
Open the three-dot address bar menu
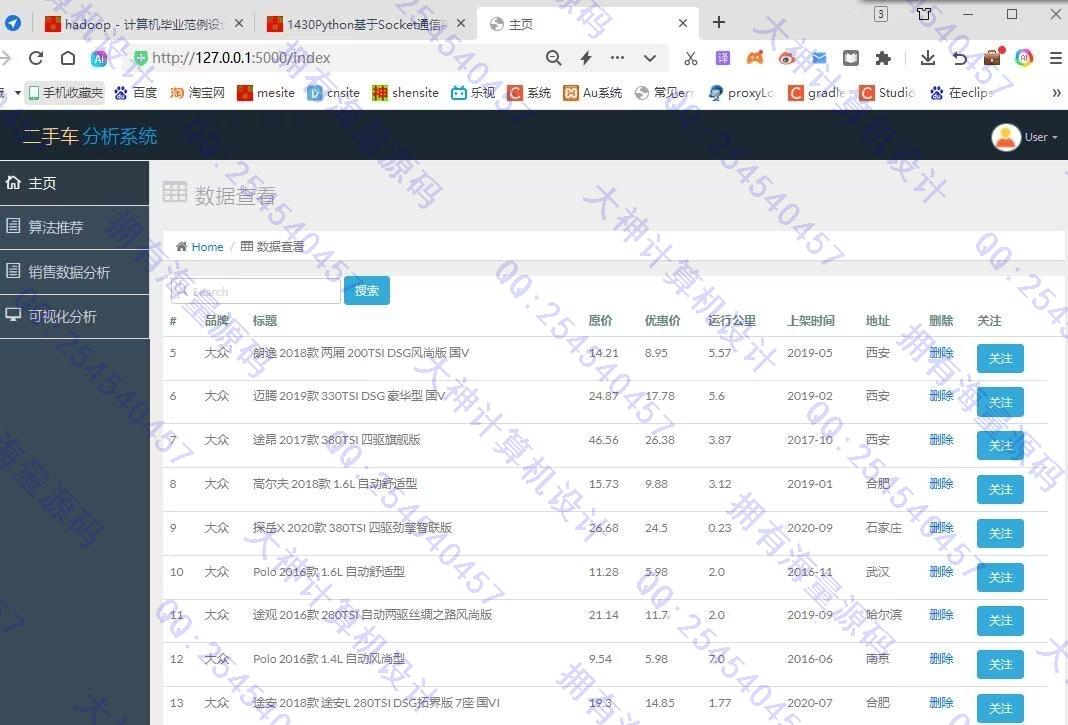tap(618, 58)
